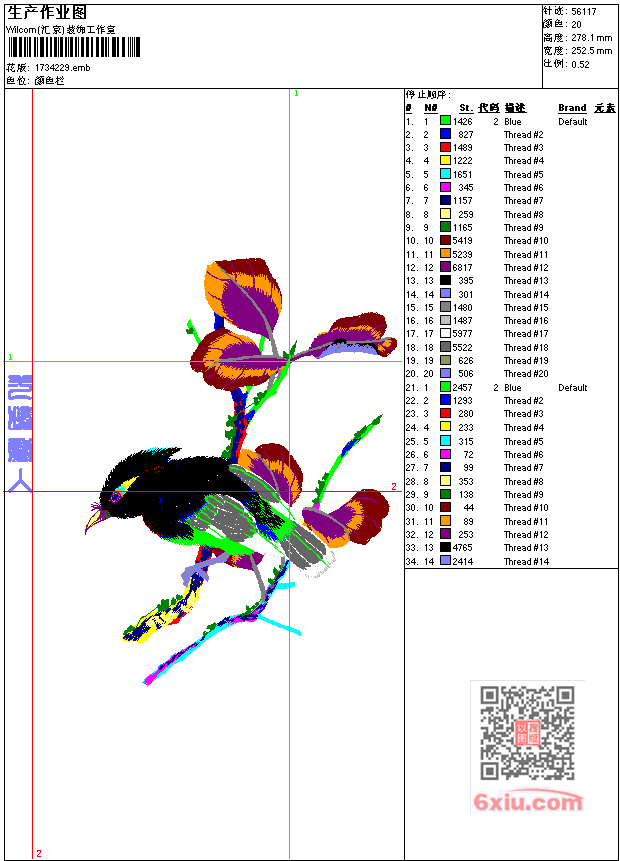Select the height 278.1 mm

tap(591, 38)
